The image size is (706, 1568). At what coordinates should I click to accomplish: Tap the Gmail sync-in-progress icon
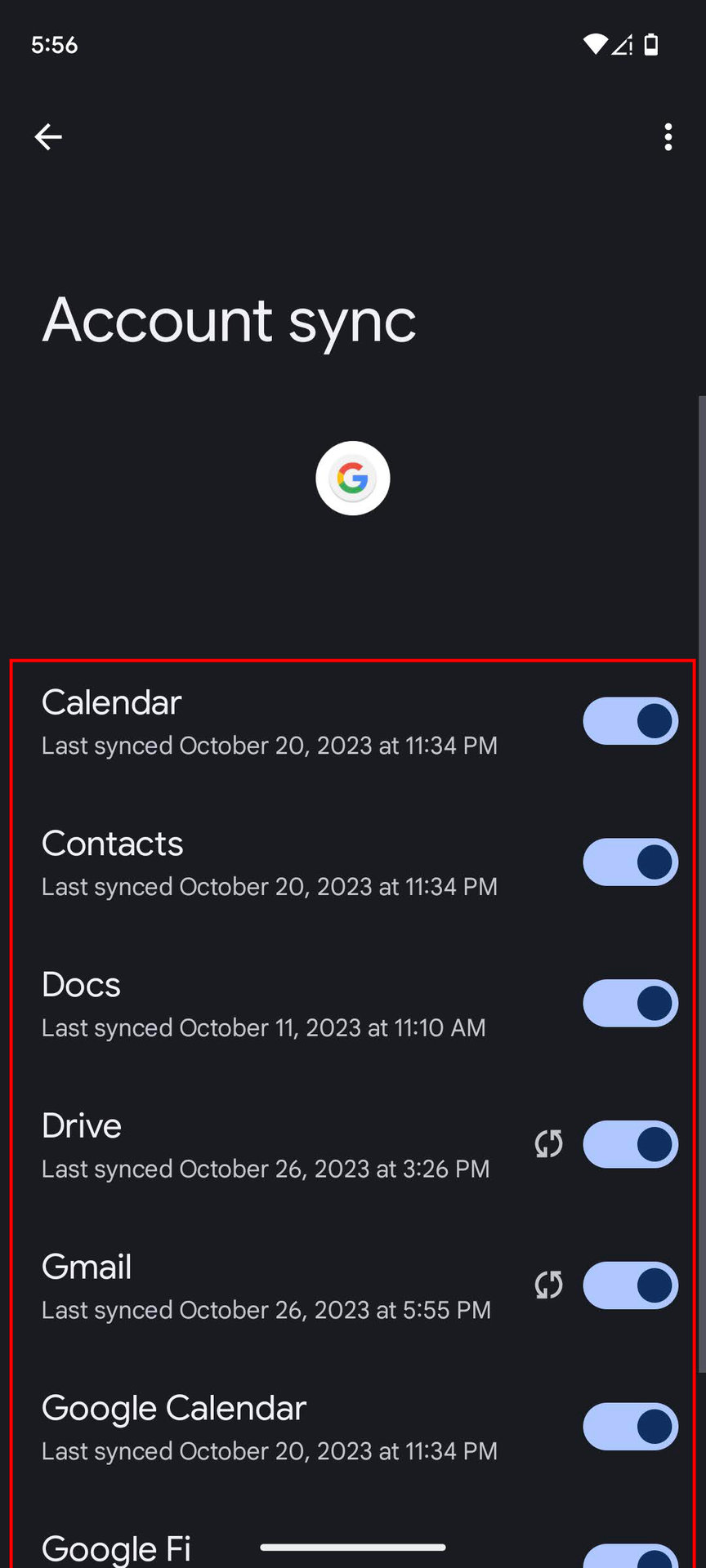click(x=549, y=1285)
